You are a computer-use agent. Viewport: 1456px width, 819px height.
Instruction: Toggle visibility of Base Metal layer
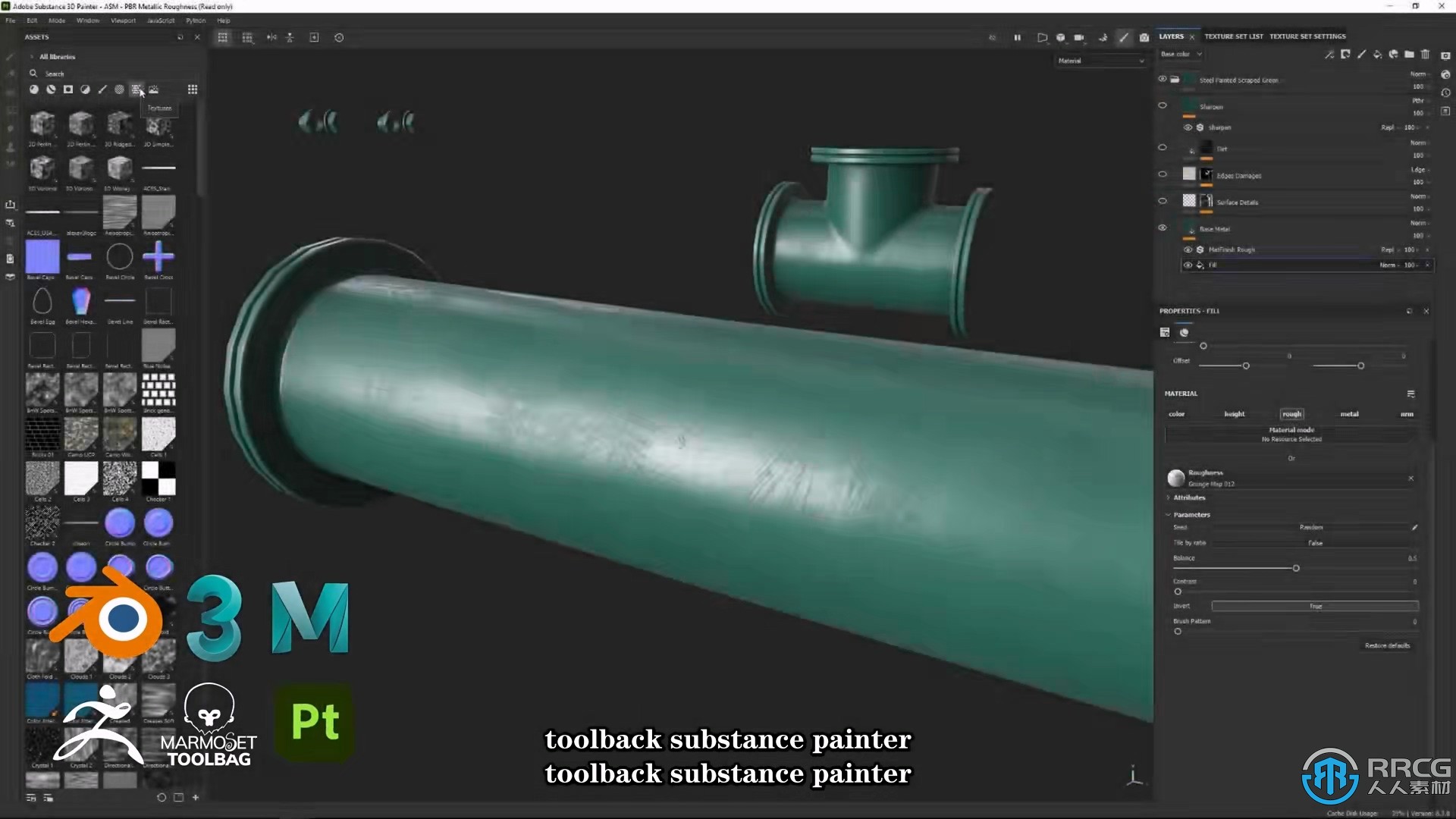point(1162,227)
